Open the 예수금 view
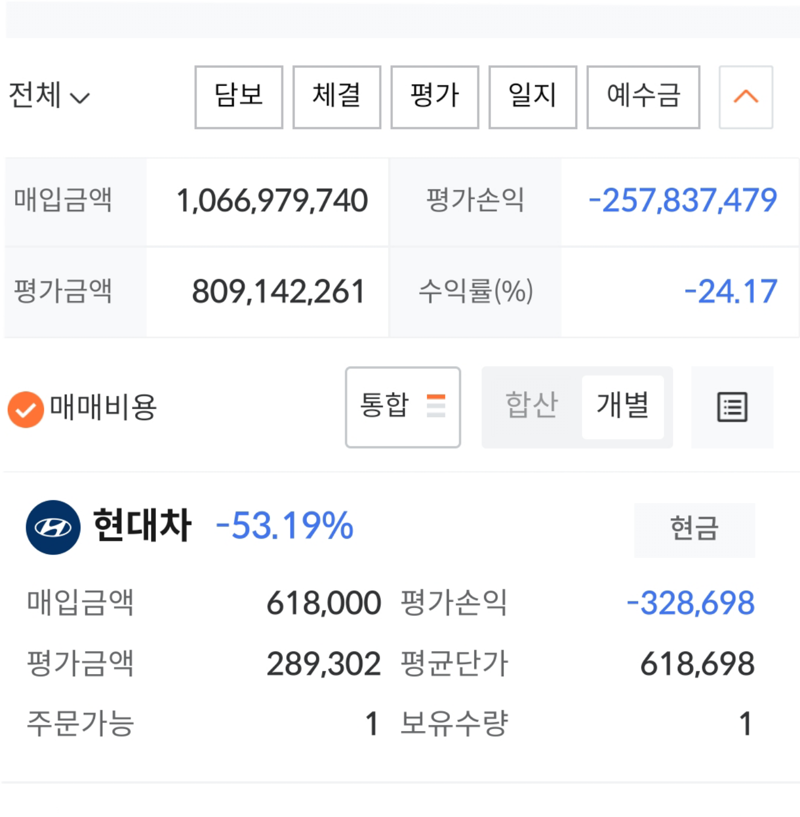Image resolution: width=800 pixels, height=817 pixels. (x=643, y=97)
